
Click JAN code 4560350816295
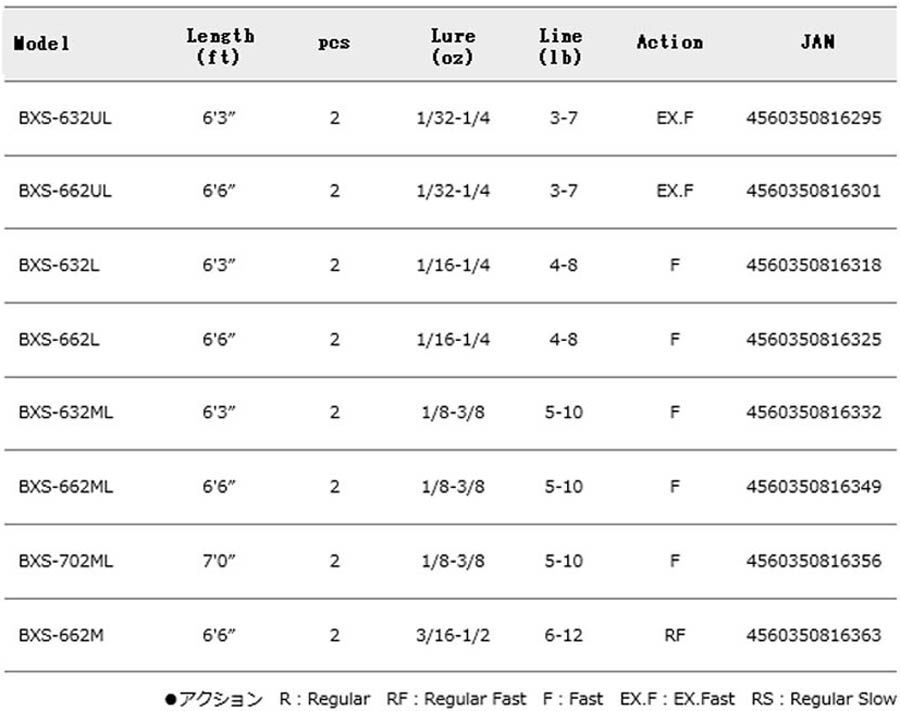click(x=813, y=118)
